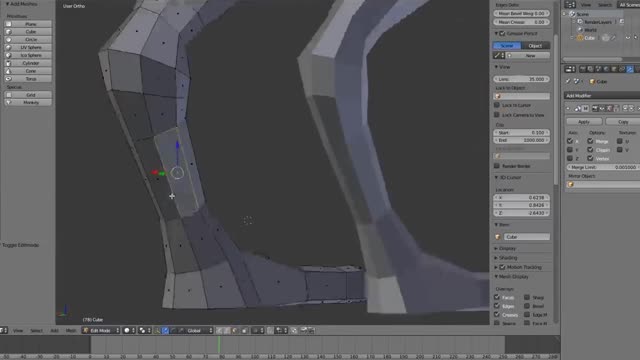Select the scale manipulator icon

coord(181,331)
